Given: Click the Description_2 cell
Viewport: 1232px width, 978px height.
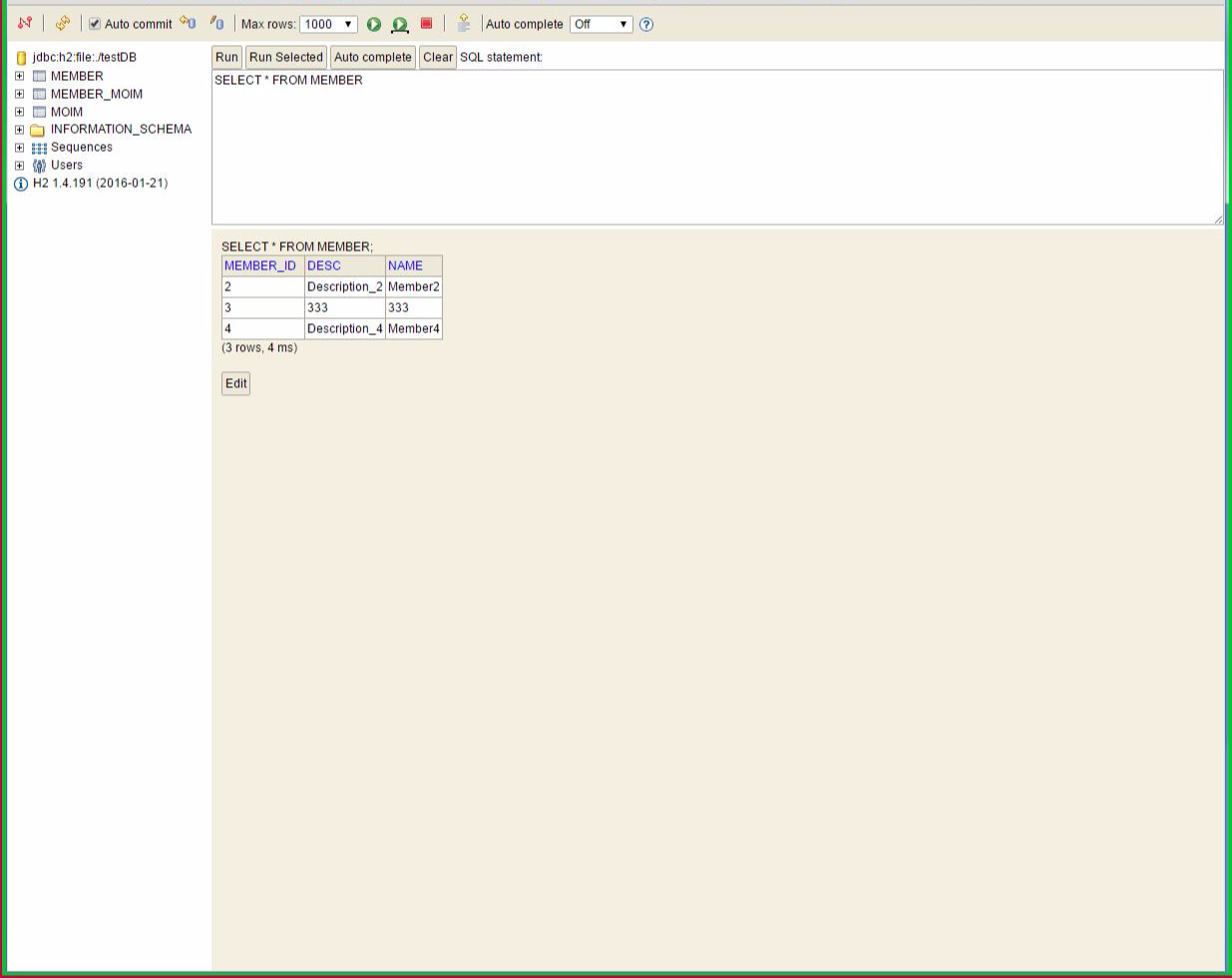Looking at the screenshot, I should (x=345, y=286).
